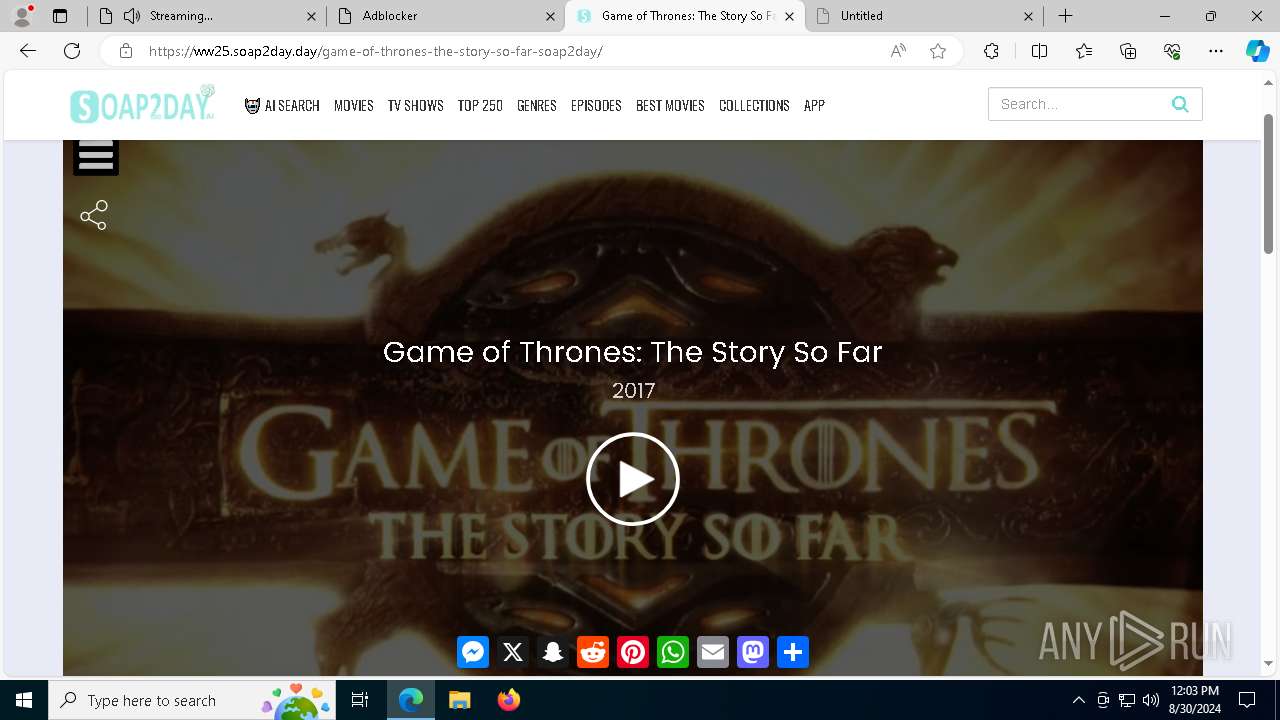The image size is (1280, 720).
Task: Click the page vertical scrollbar thumb
Action: click(1269, 183)
